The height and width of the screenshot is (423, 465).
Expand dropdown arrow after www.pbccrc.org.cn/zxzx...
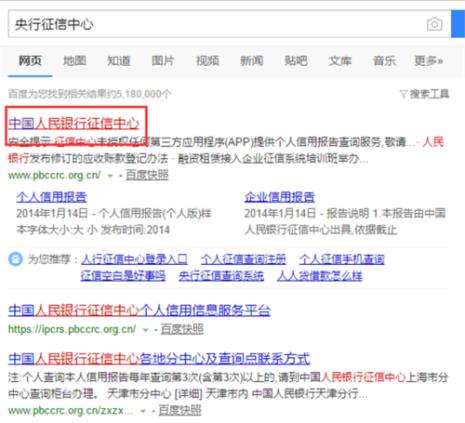click(x=143, y=411)
